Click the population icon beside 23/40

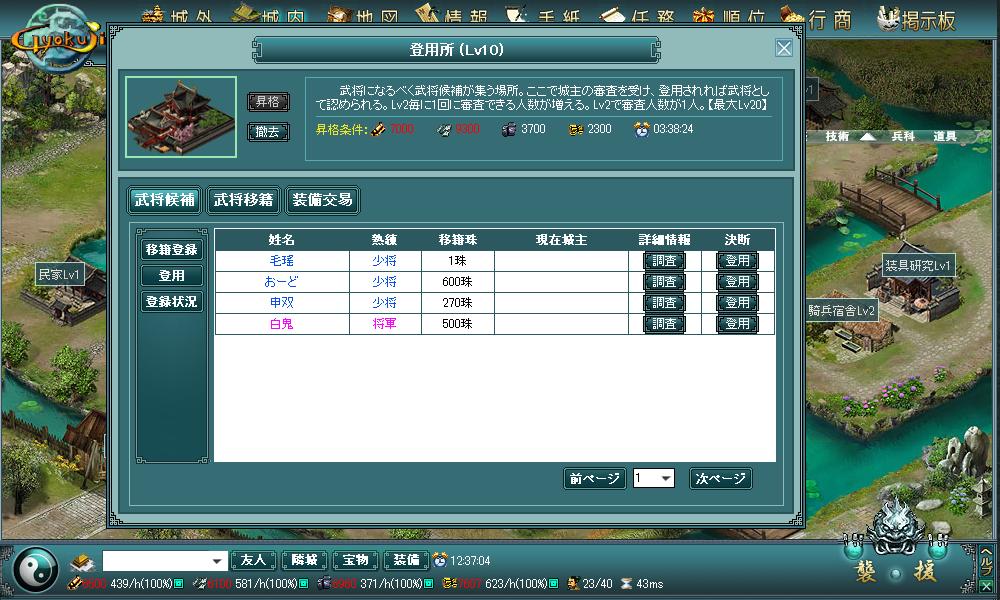tap(573, 583)
